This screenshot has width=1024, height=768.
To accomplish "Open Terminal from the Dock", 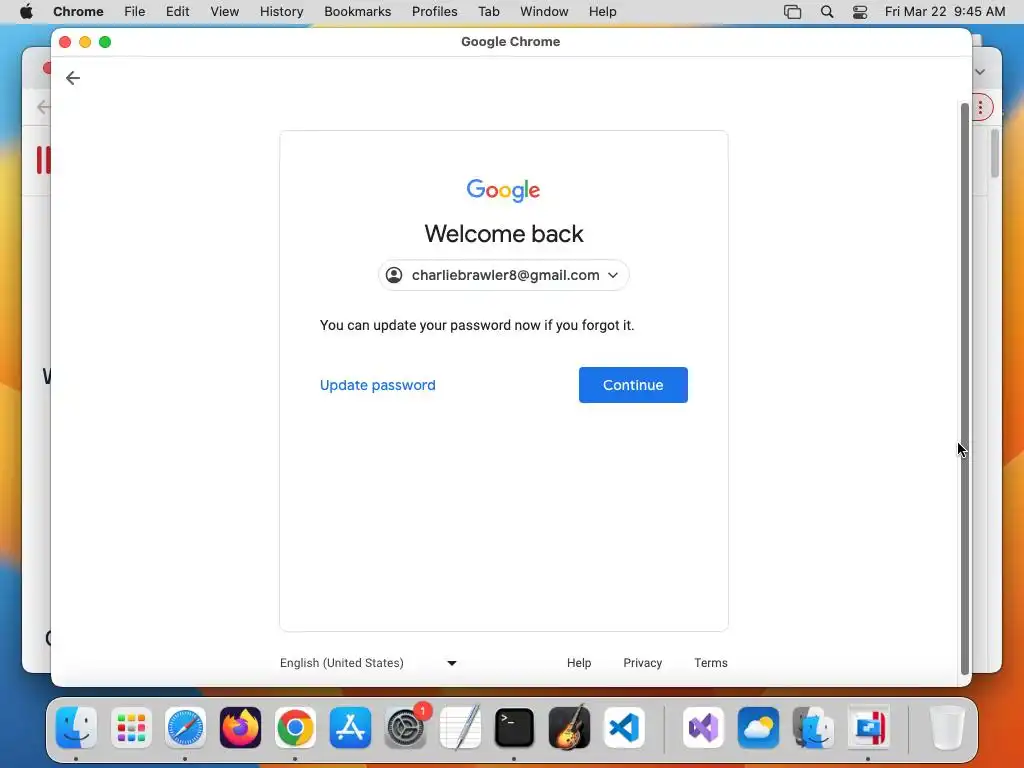I will [515, 728].
